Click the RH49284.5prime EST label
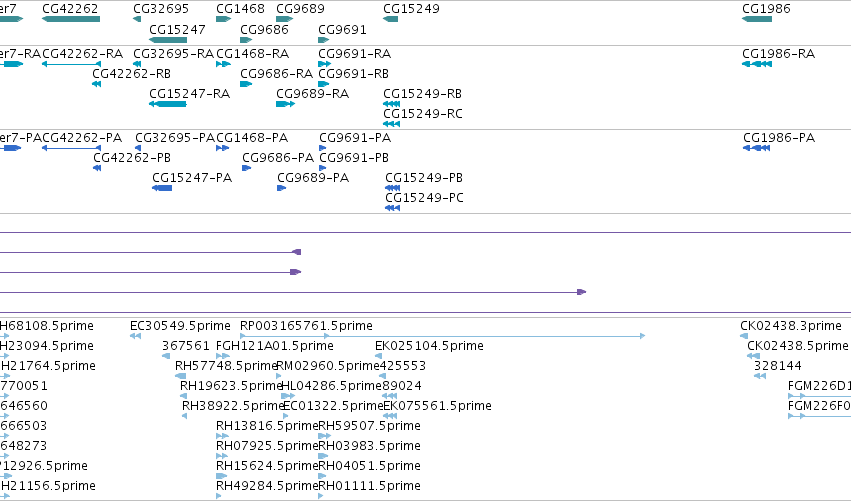The width and height of the screenshot is (851, 501). 267,486
